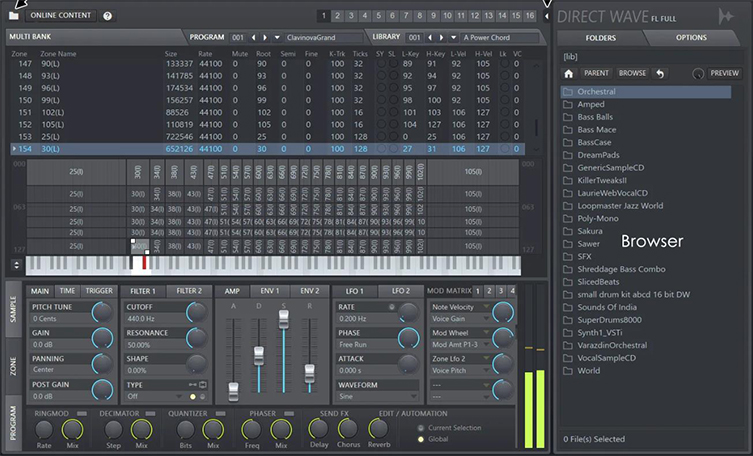Click the preview volume knob
Viewport: 753px width, 456px height.
[x=697, y=74]
